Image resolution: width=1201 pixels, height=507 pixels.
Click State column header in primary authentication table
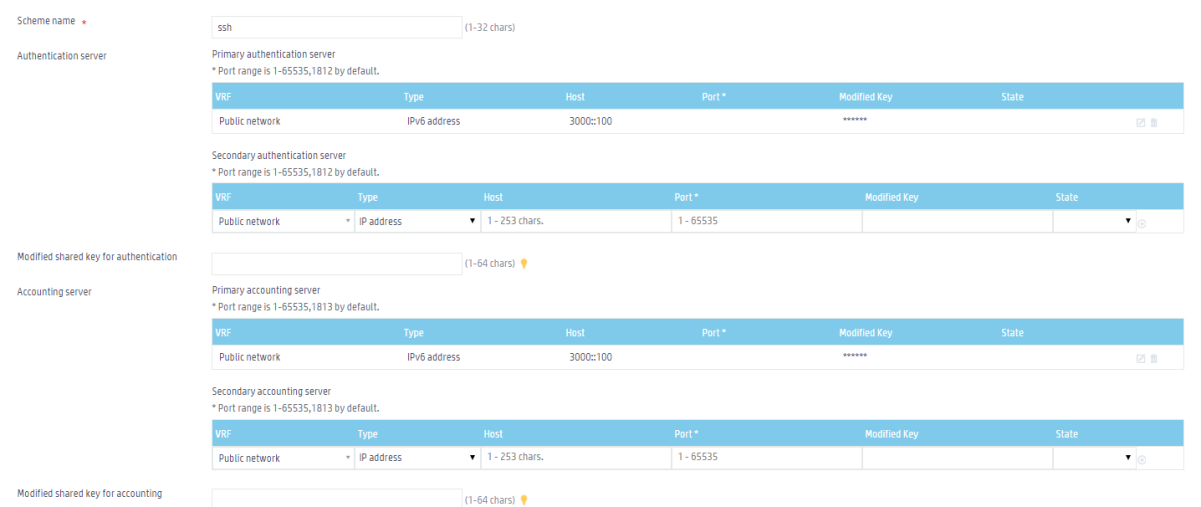(1012, 97)
